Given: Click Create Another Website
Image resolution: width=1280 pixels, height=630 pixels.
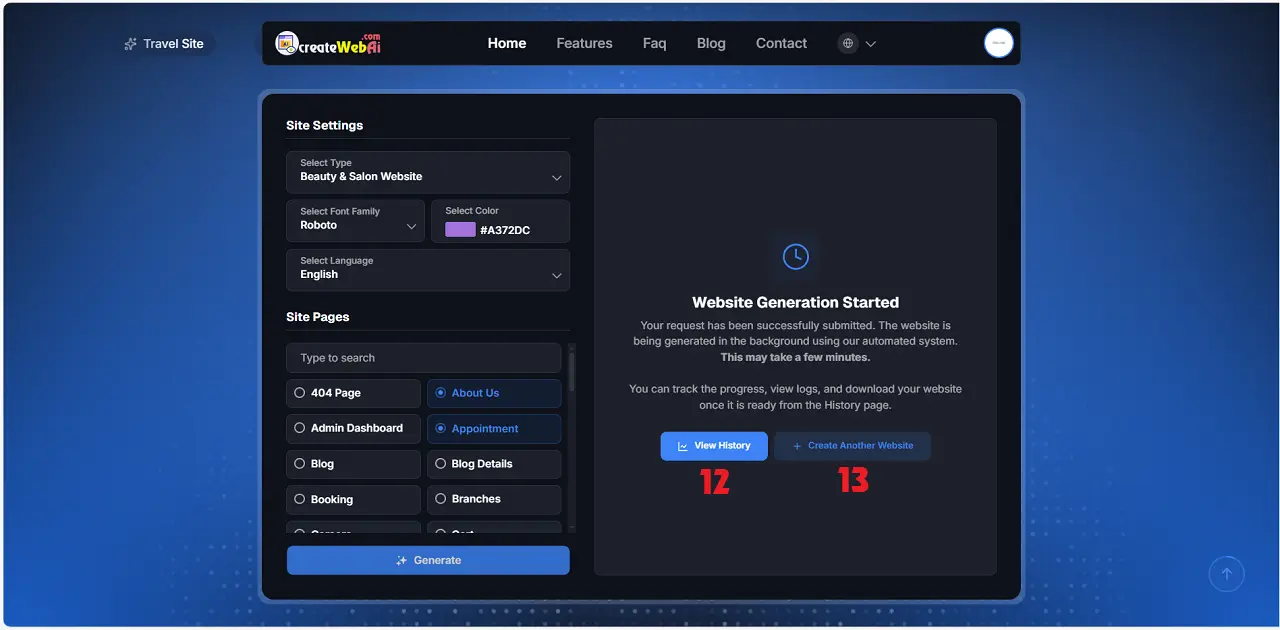Looking at the screenshot, I should (x=852, y=445).
